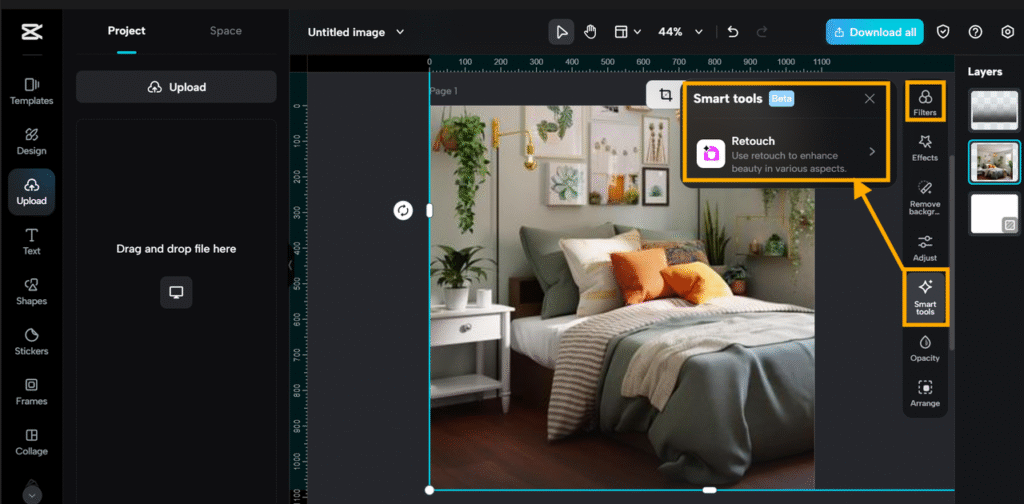This screenshot has height=504, width=1024.
Task: Expand the layout options dropdown
Action: (627, 32)
